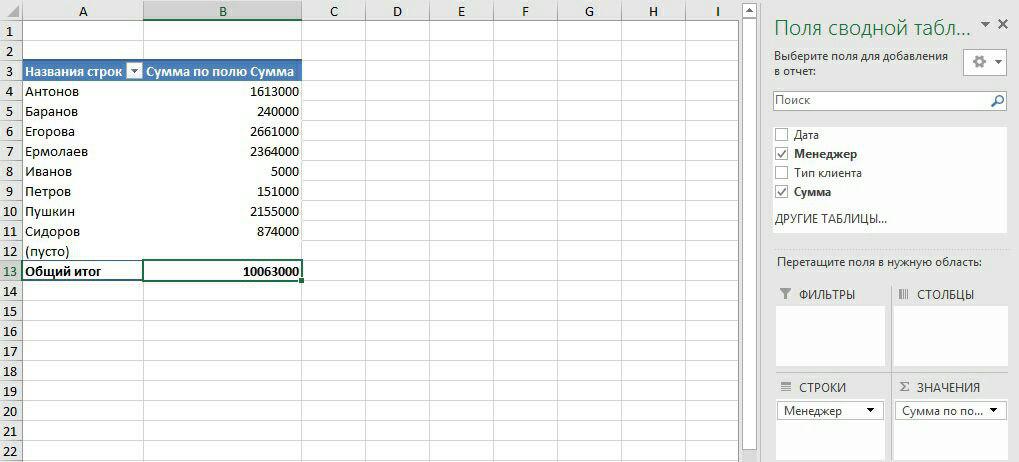Select the Общий итог cell
This screenshot has width=1019, height=462.
(x=82, y=271)
